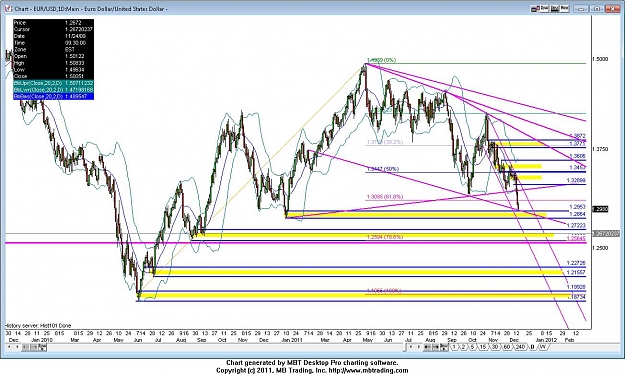This screenshot has width=625, height=374.
Task: Click the Jan 2012 date axis label
Action: tap(546, 340)
